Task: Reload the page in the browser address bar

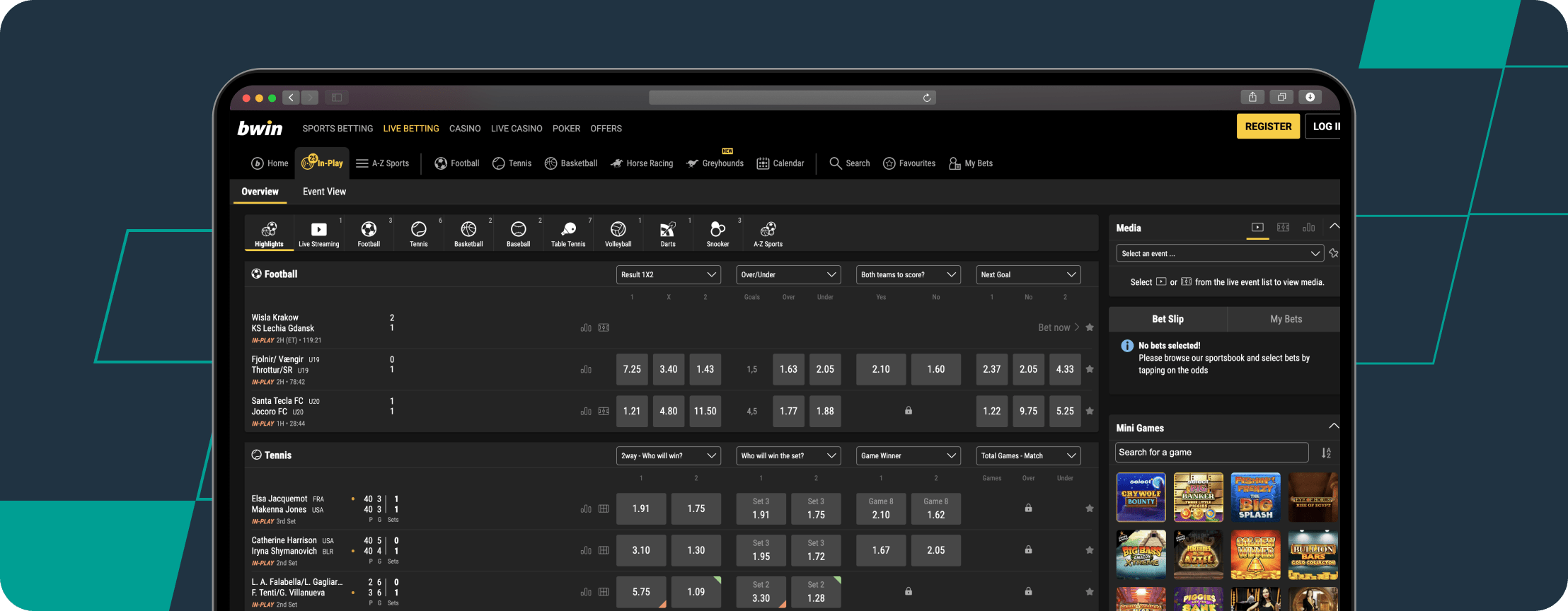Action: tap(927, 98)
